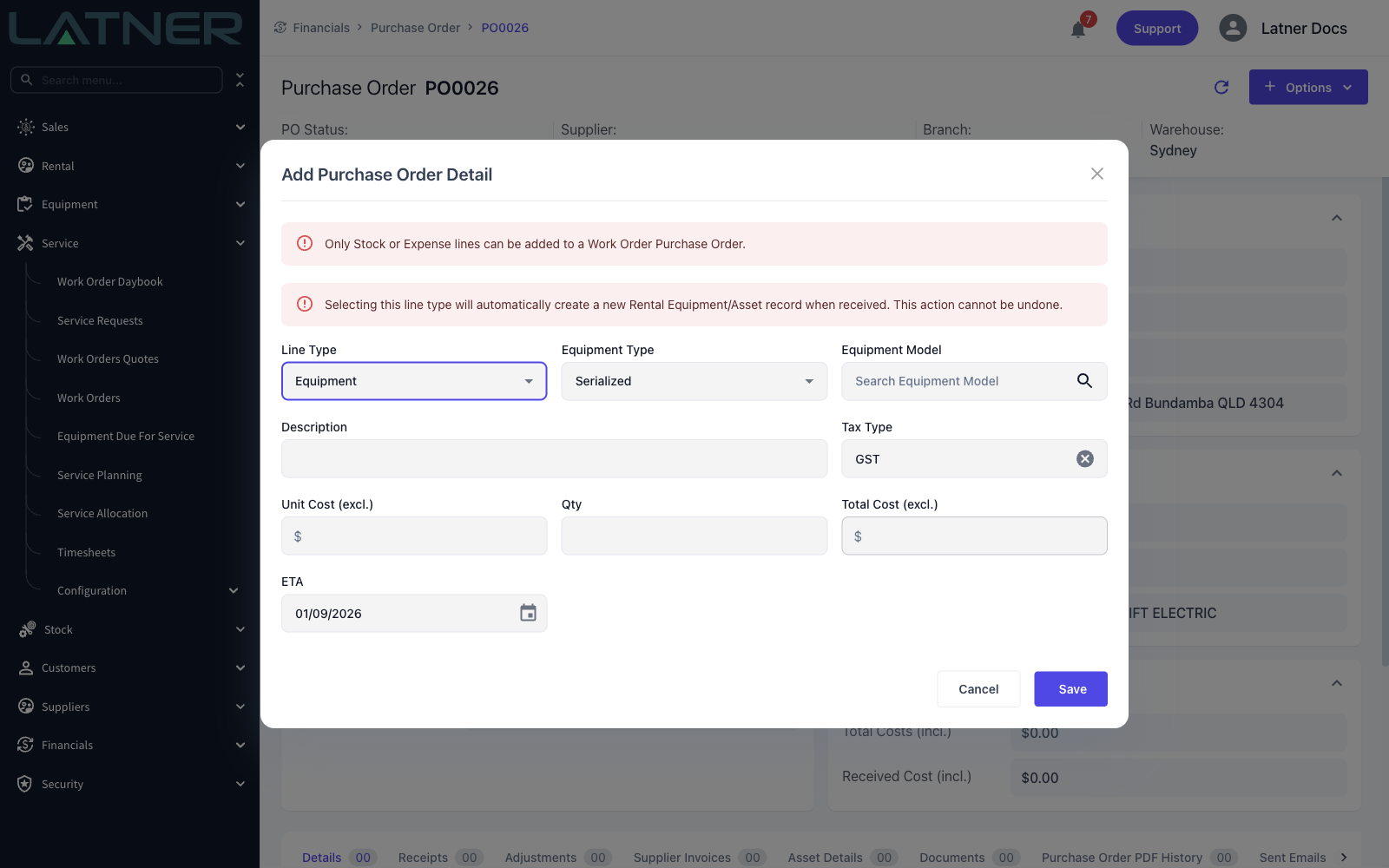Screen dimensions: 1389x868
Task: Click into the Description input field
Action: (x=554, y=458)
